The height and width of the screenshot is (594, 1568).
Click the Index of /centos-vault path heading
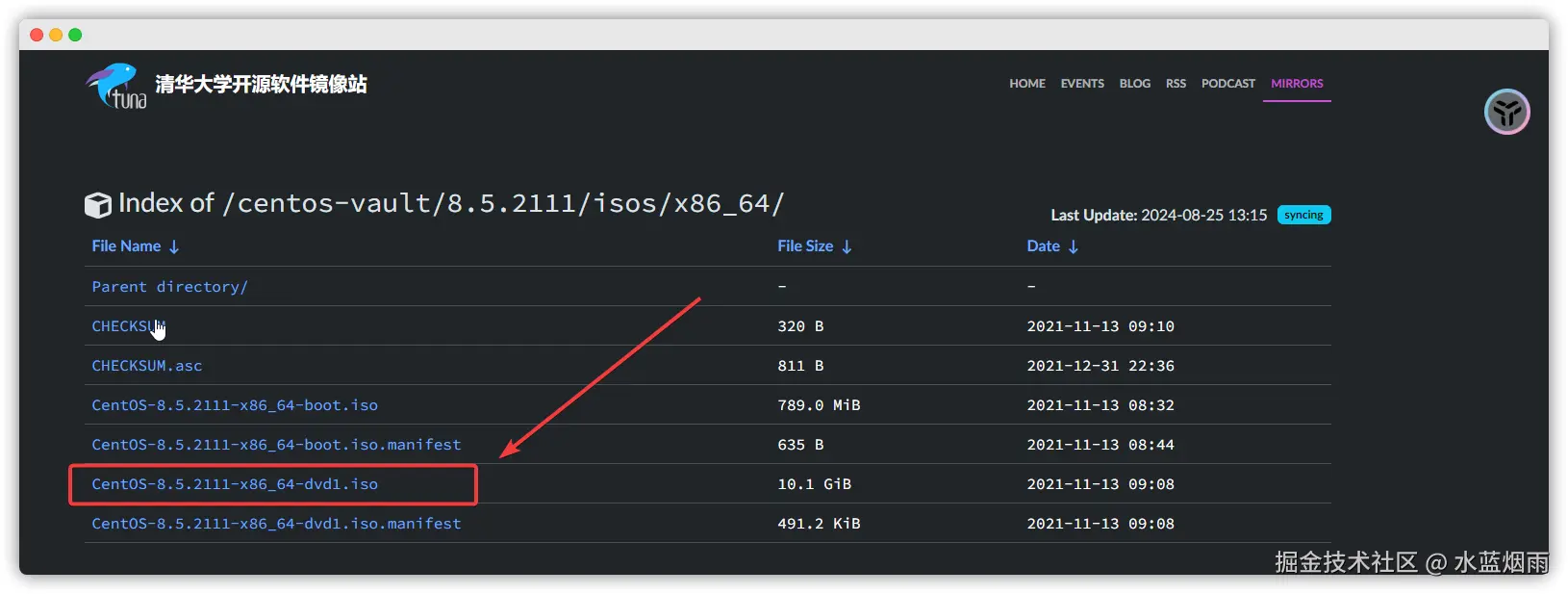point(451,203)
